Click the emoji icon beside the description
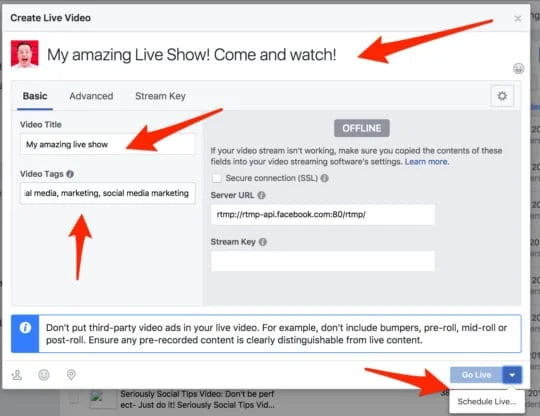540x416 pixels. (518, 69)
